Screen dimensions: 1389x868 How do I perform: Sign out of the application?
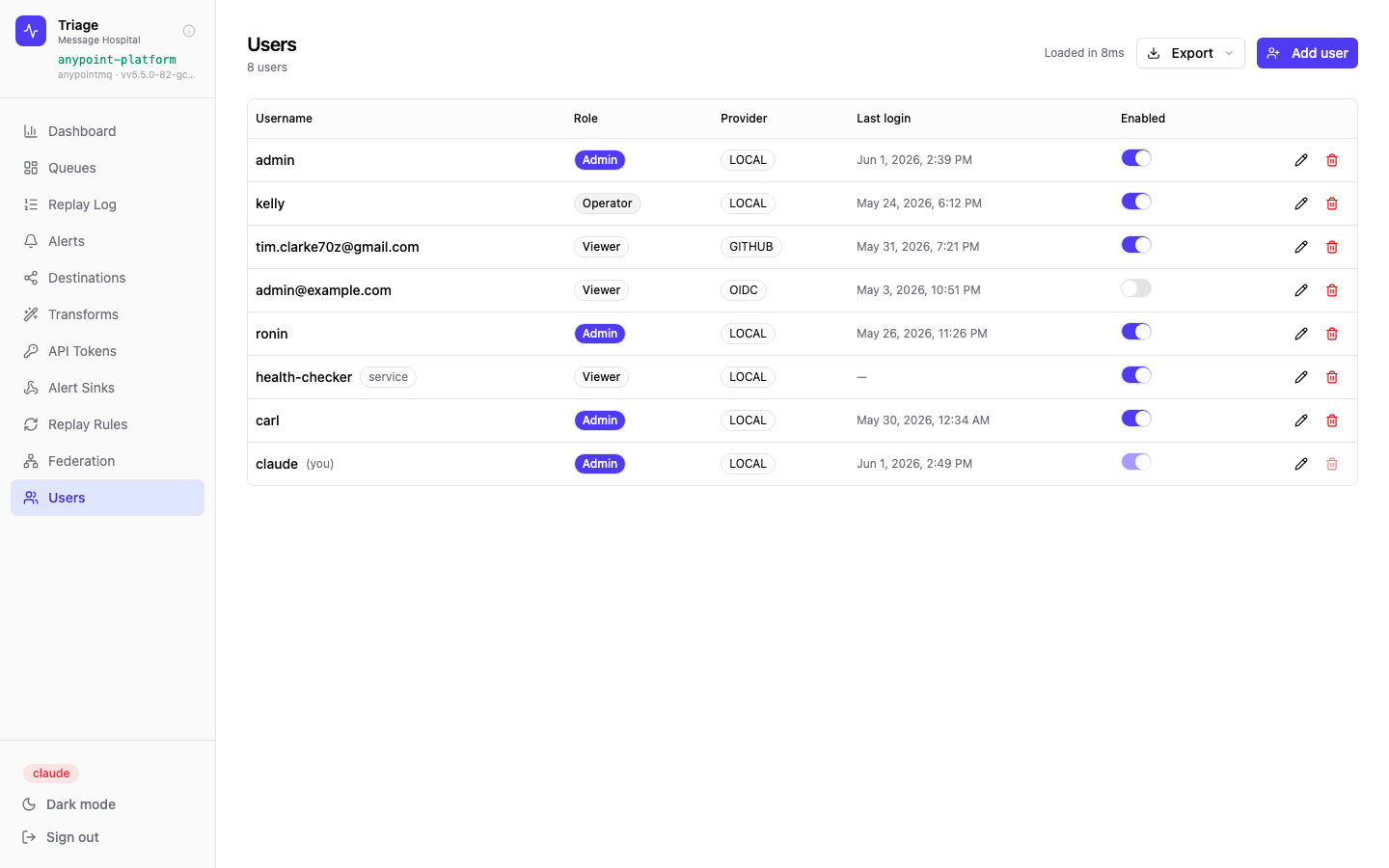point(61,837)
